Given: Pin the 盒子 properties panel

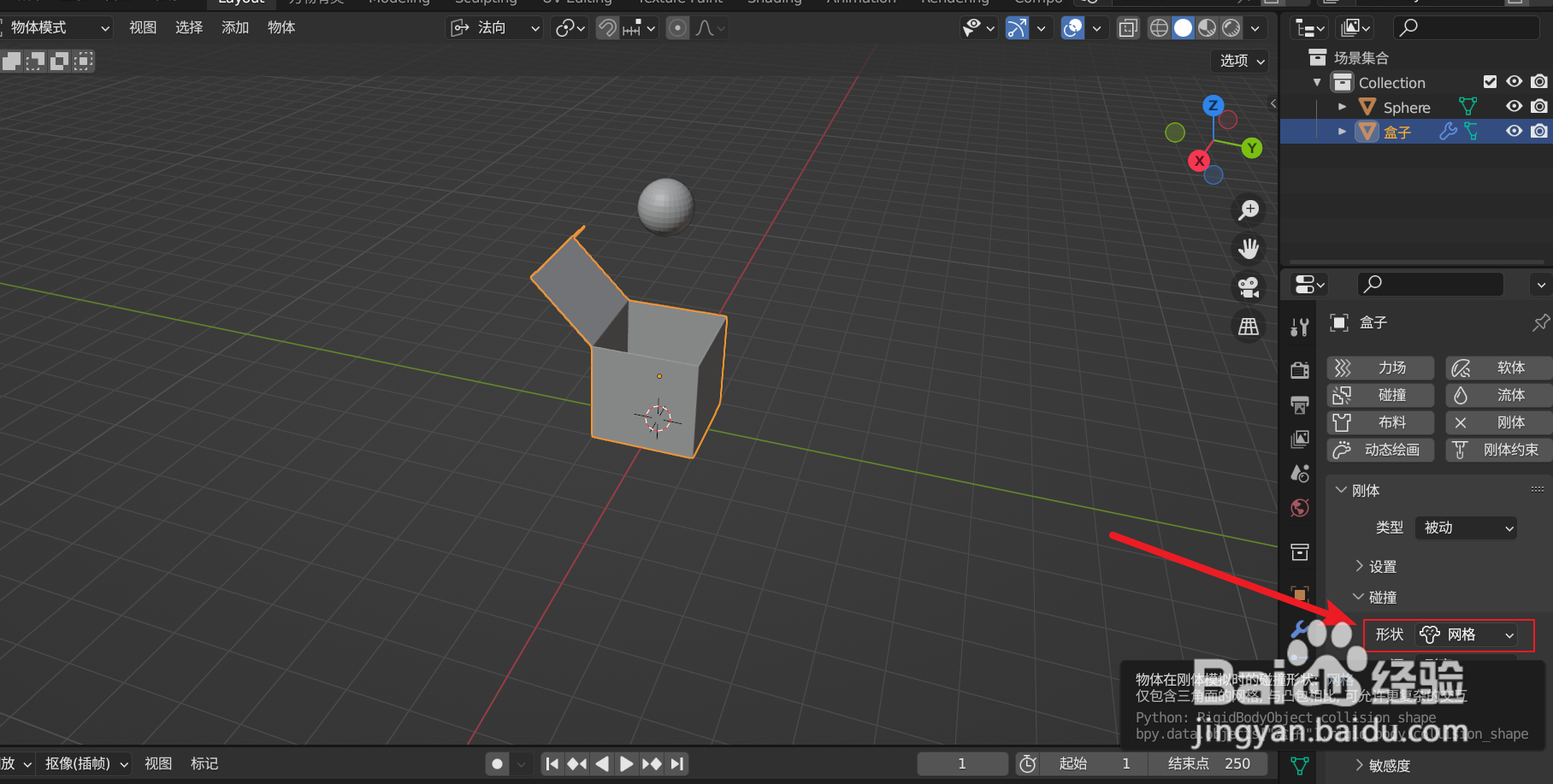Looking at the screenshot, I should (x=1540, y=322).
